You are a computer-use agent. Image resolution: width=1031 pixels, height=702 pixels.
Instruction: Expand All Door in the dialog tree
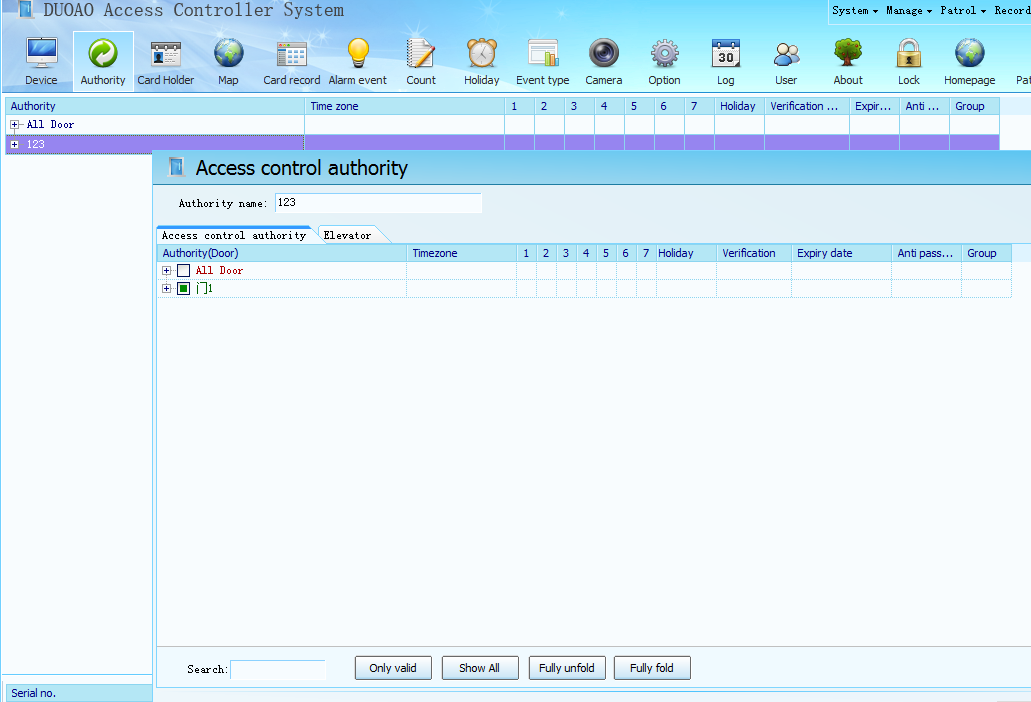coord(166,271)
